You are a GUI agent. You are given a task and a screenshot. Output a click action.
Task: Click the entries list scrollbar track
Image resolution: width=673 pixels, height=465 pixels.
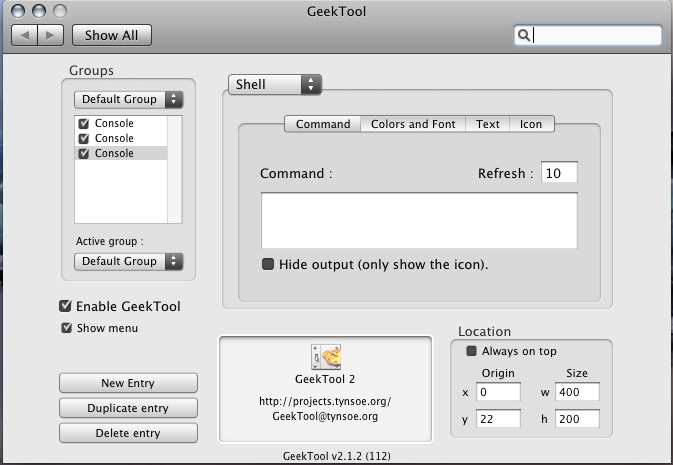point(175,169)
